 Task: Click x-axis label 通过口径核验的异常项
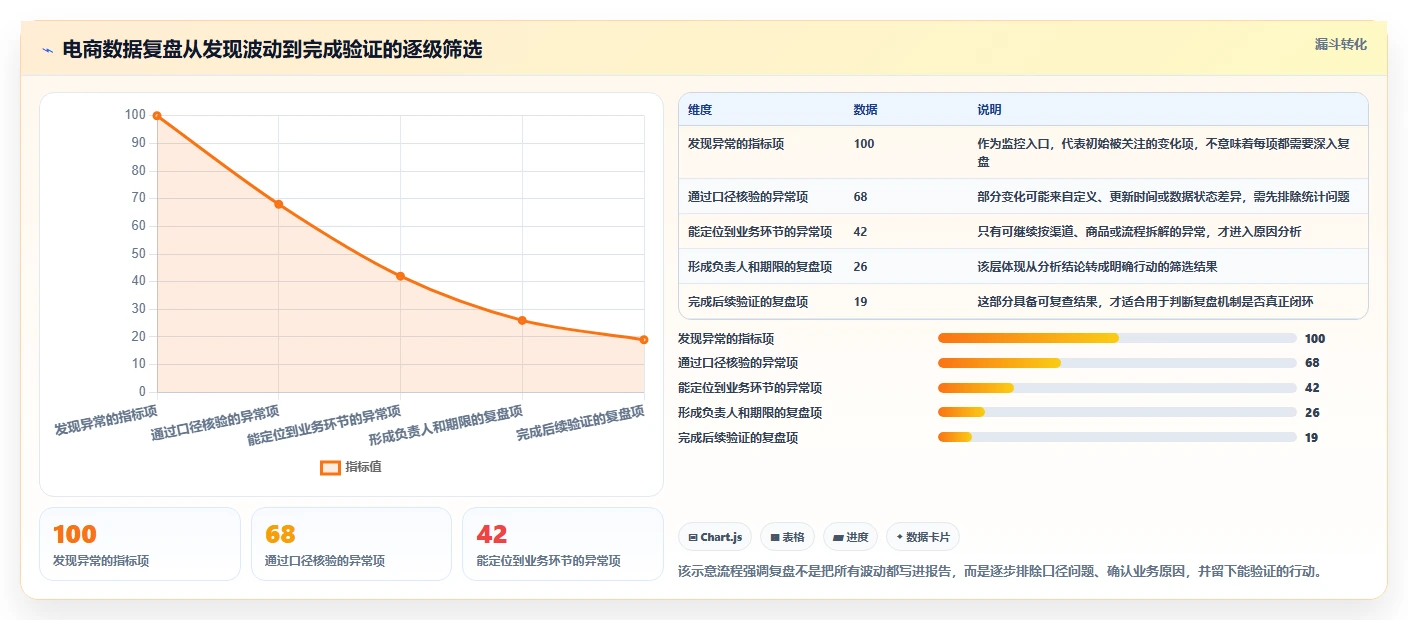pyautogui.click(x=215, y=423)
